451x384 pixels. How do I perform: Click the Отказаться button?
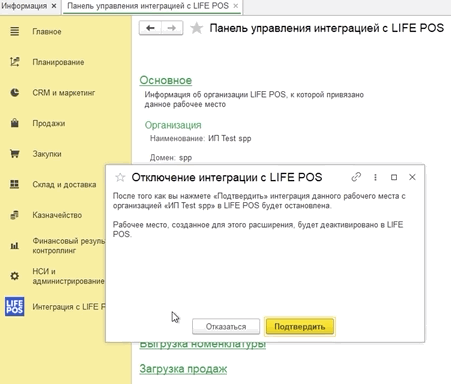pyautogui.click(x=226, y=327)
